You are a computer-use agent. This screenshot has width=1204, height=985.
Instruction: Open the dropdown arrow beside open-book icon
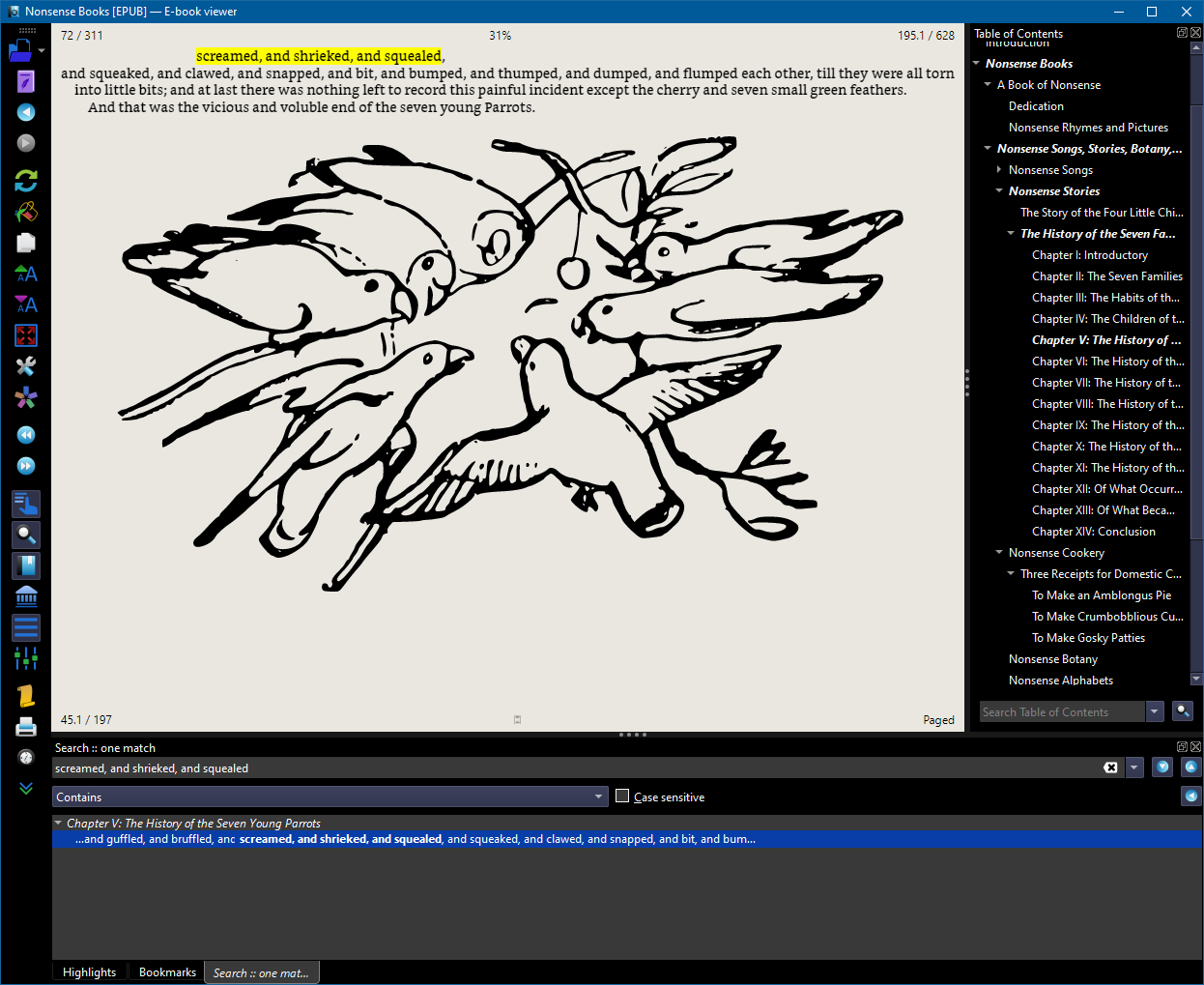(42, 50)
